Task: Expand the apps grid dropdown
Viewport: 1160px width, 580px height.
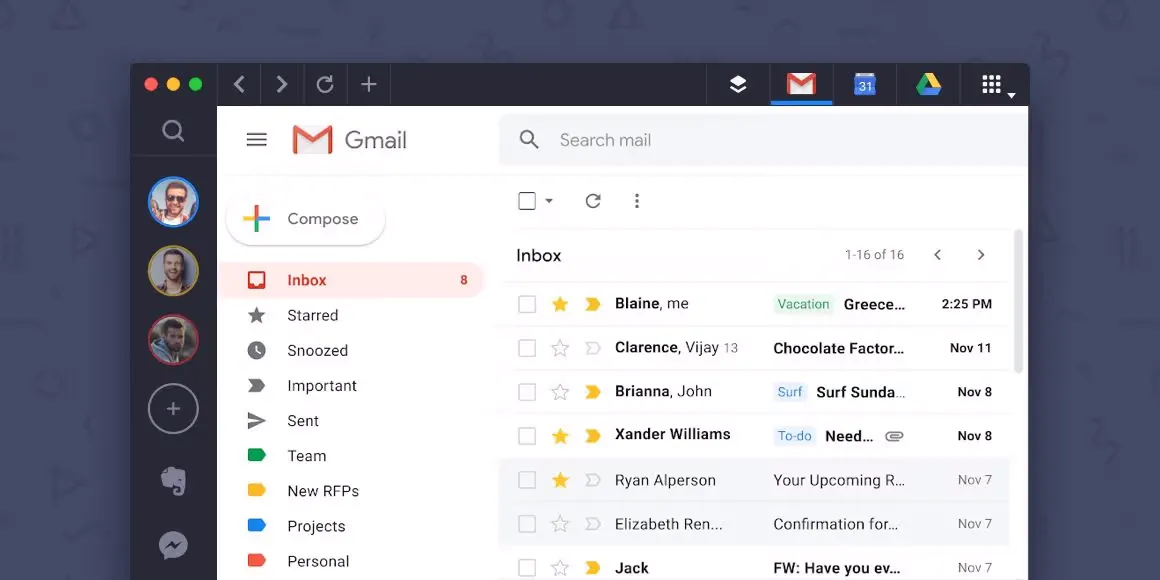Action: [995, 86]
